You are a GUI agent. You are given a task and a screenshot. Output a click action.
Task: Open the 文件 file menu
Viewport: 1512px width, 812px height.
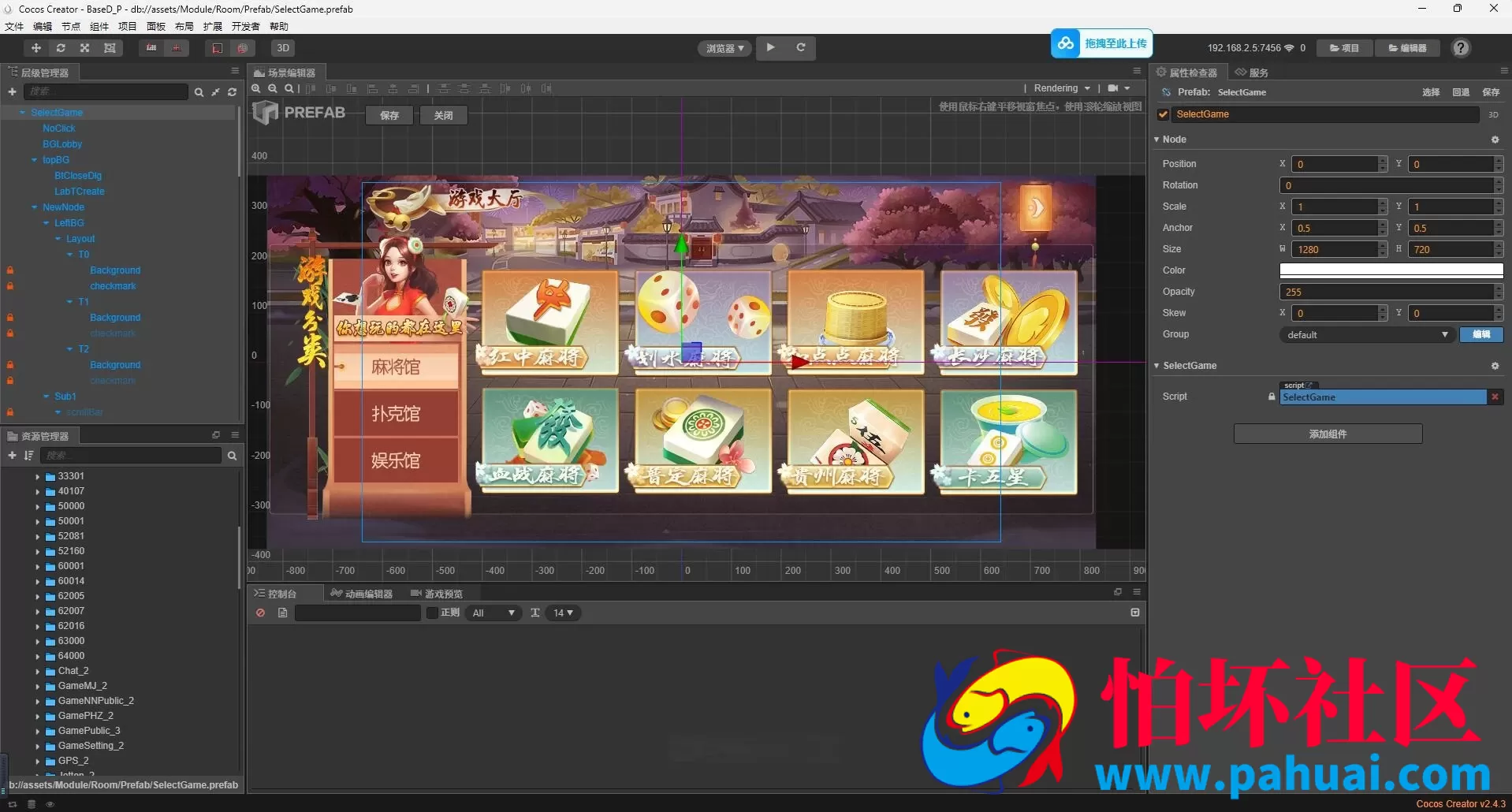coord(14,26)
